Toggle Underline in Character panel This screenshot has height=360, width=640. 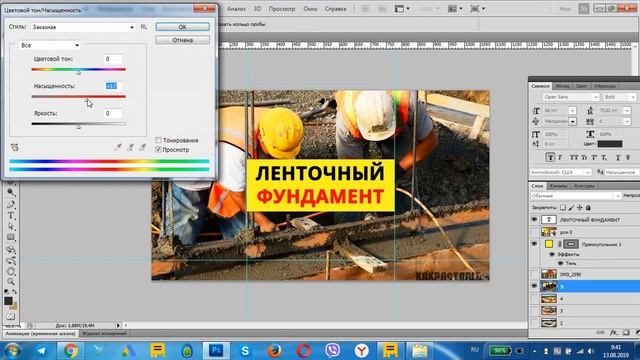(x=618, y=158)
